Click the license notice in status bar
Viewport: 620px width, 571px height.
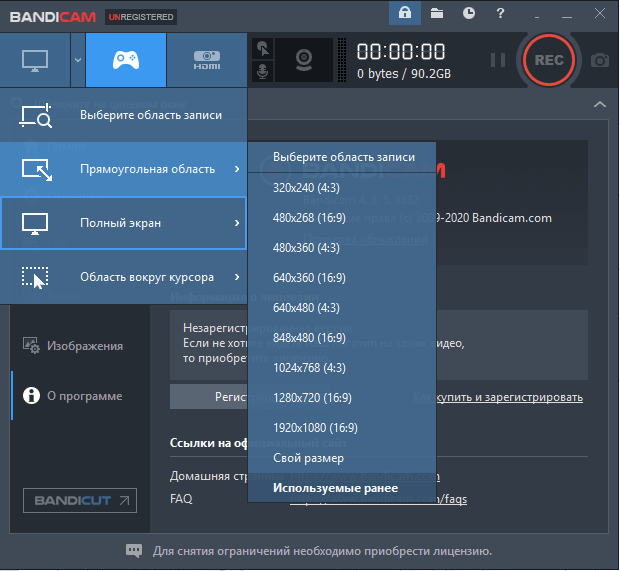pos(322,551)
